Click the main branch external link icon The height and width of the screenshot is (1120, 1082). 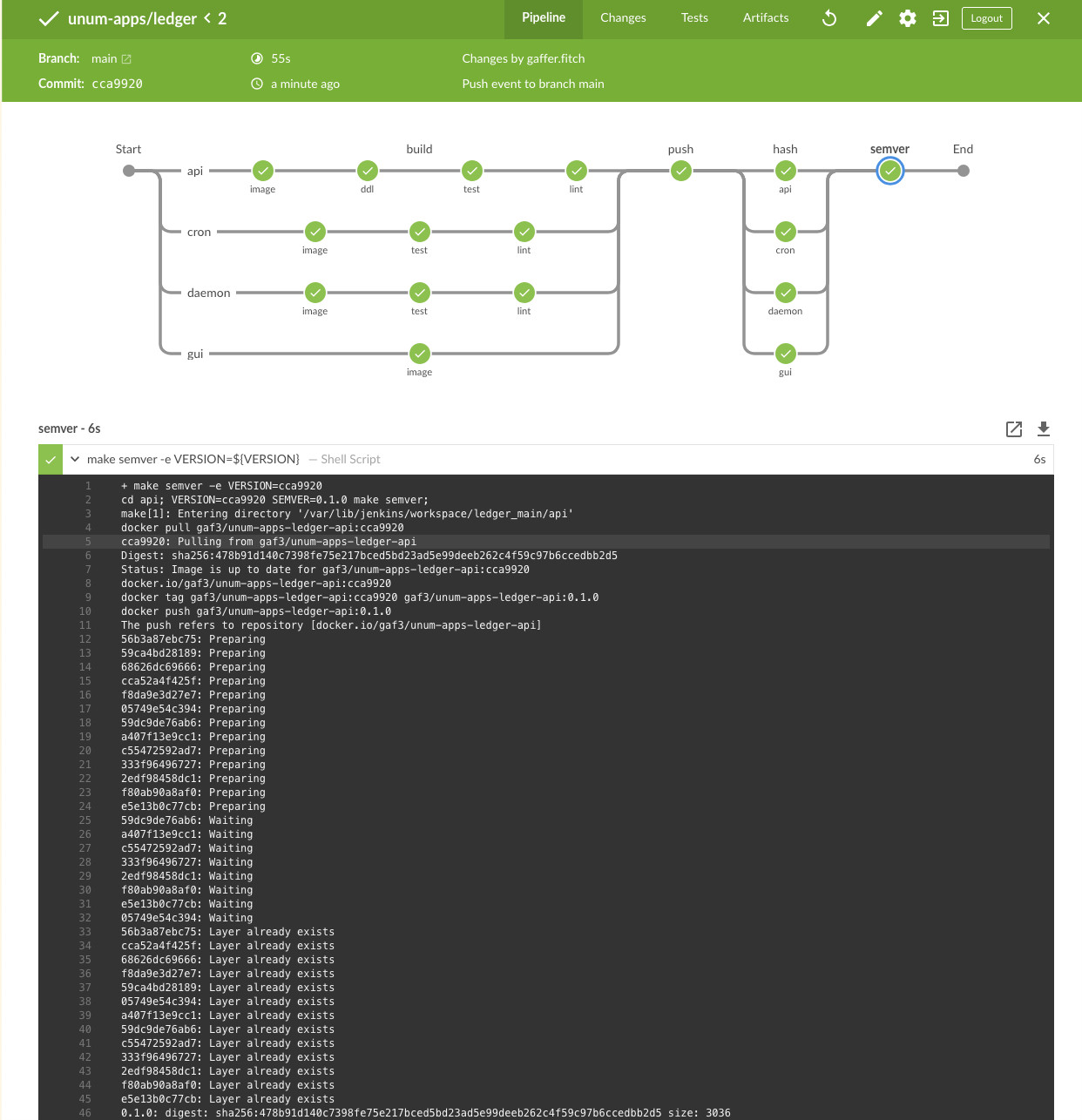point(126,59)
